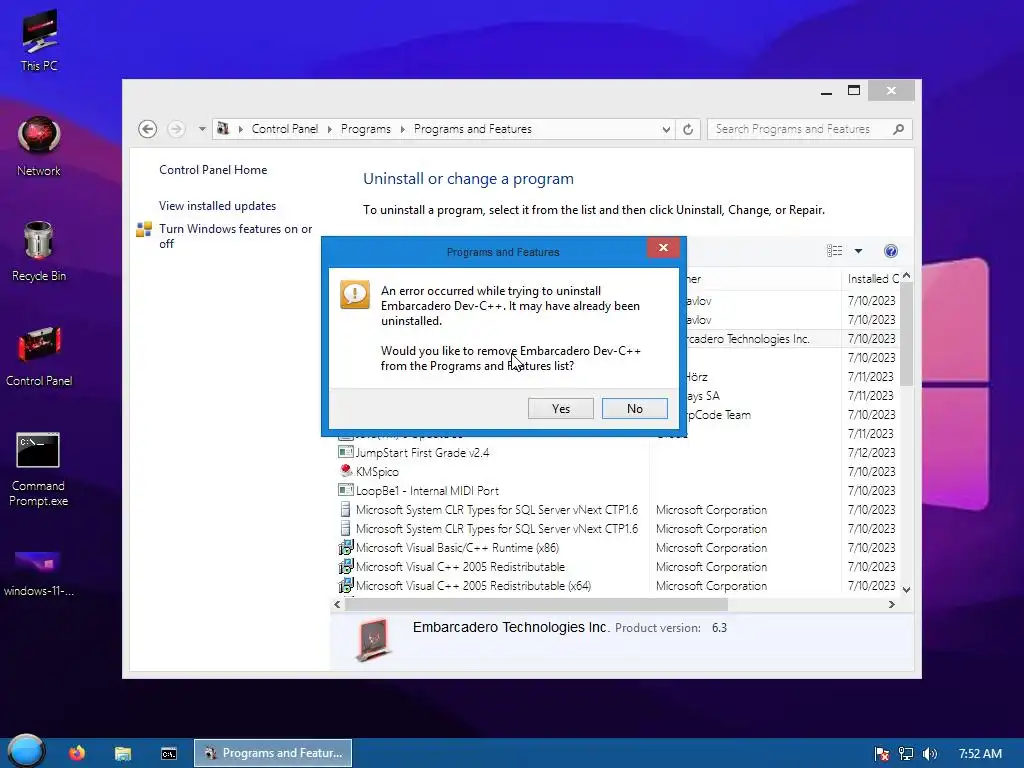Viewport: 1024px width, 768px height.
Task: Open the Action Center flag tray icon
Action: (881, 754)
